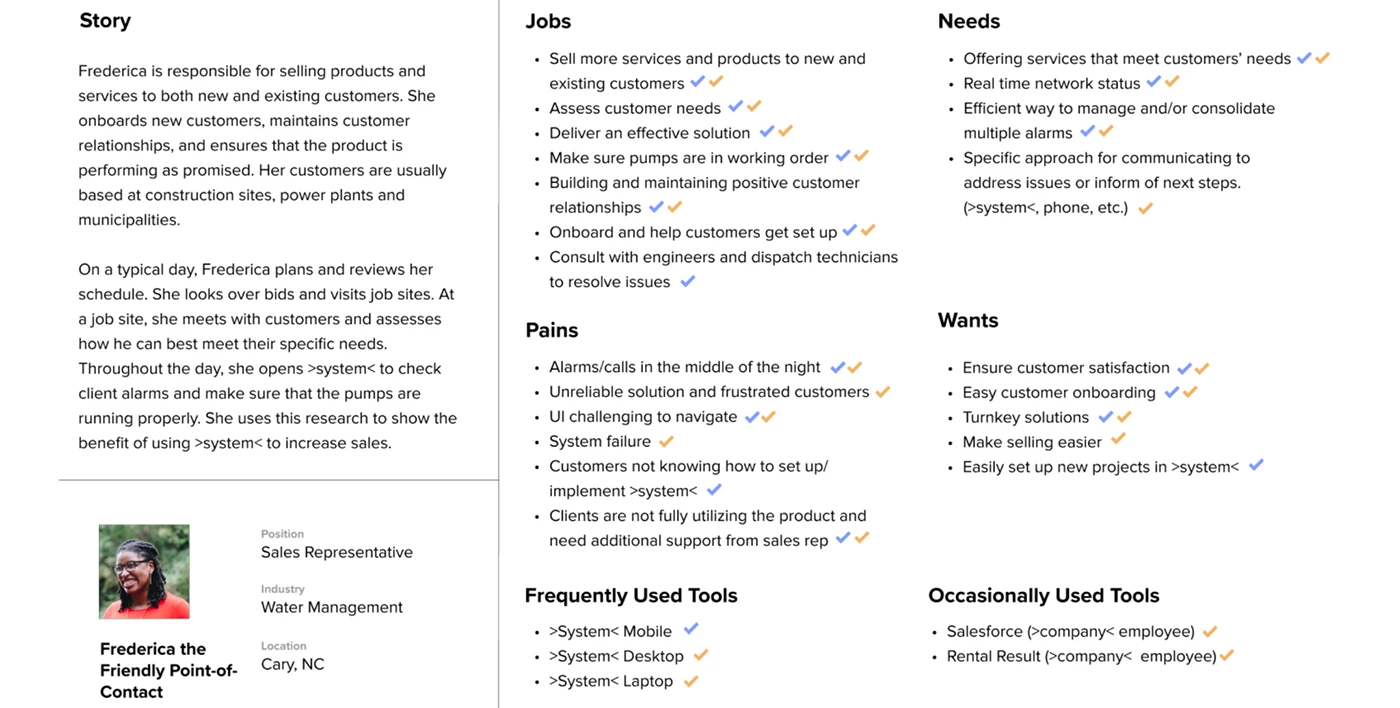Click the blue checkmark after 'implement >system<'

point(714,490)
